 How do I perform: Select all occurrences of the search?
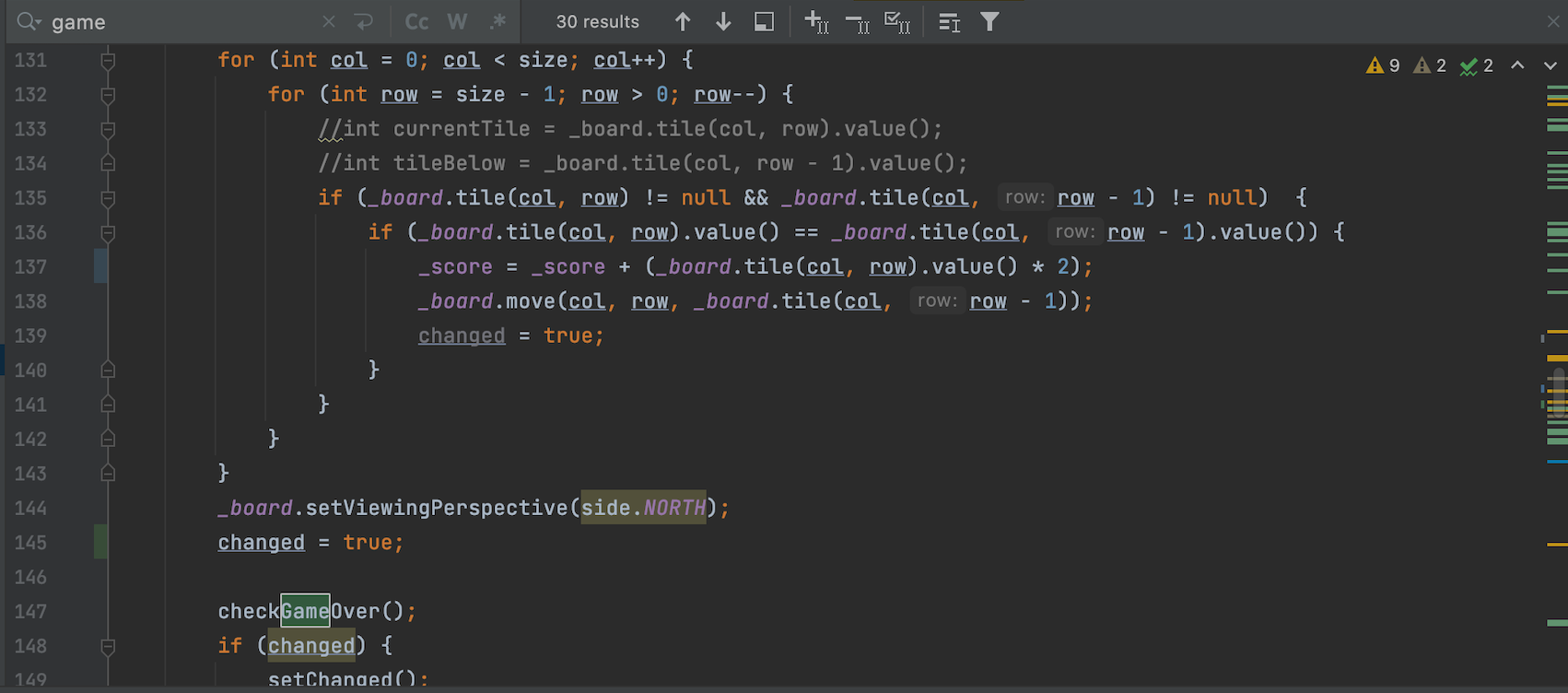[897, 22]
